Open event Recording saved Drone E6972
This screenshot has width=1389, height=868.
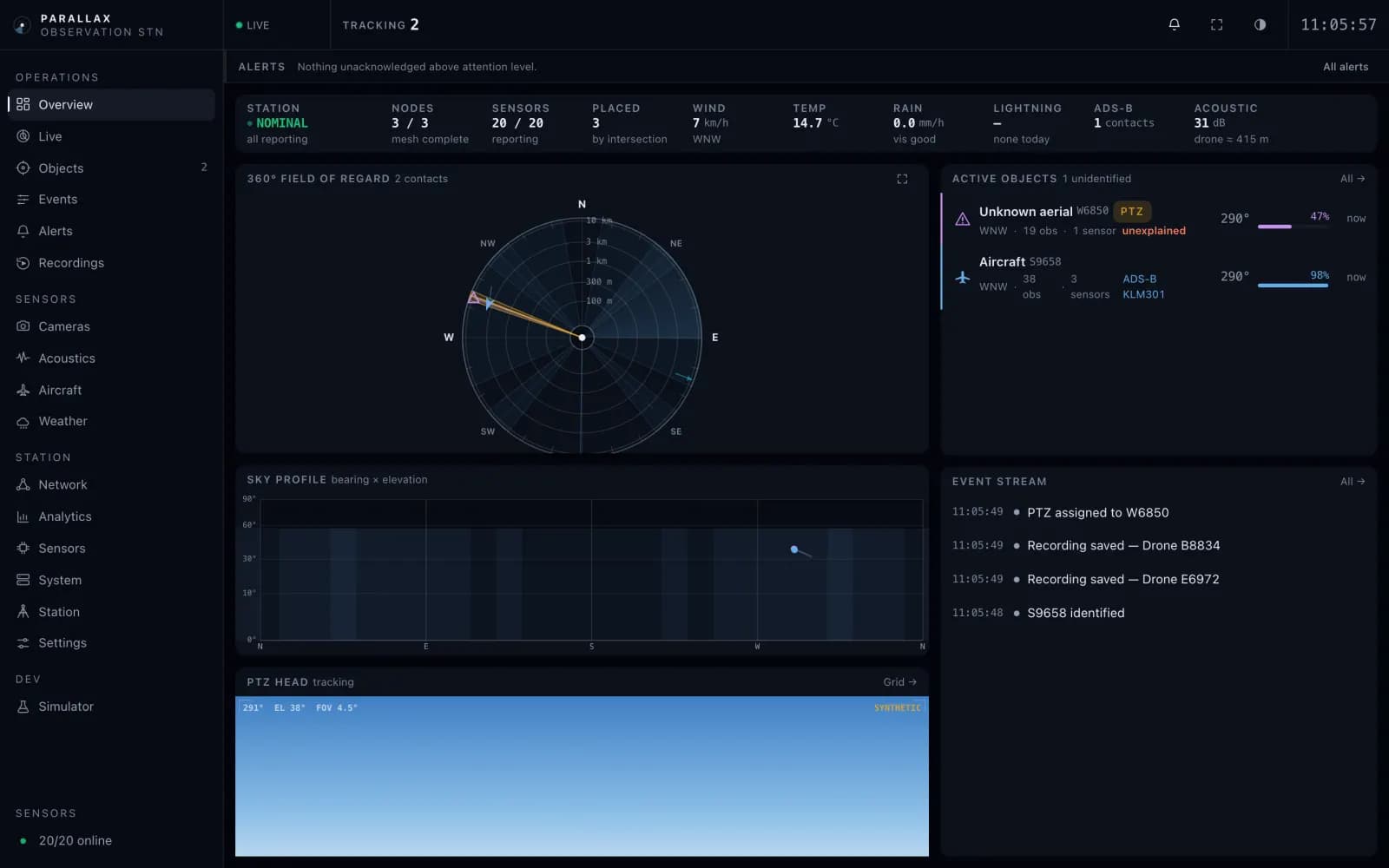pos(1158,579)
